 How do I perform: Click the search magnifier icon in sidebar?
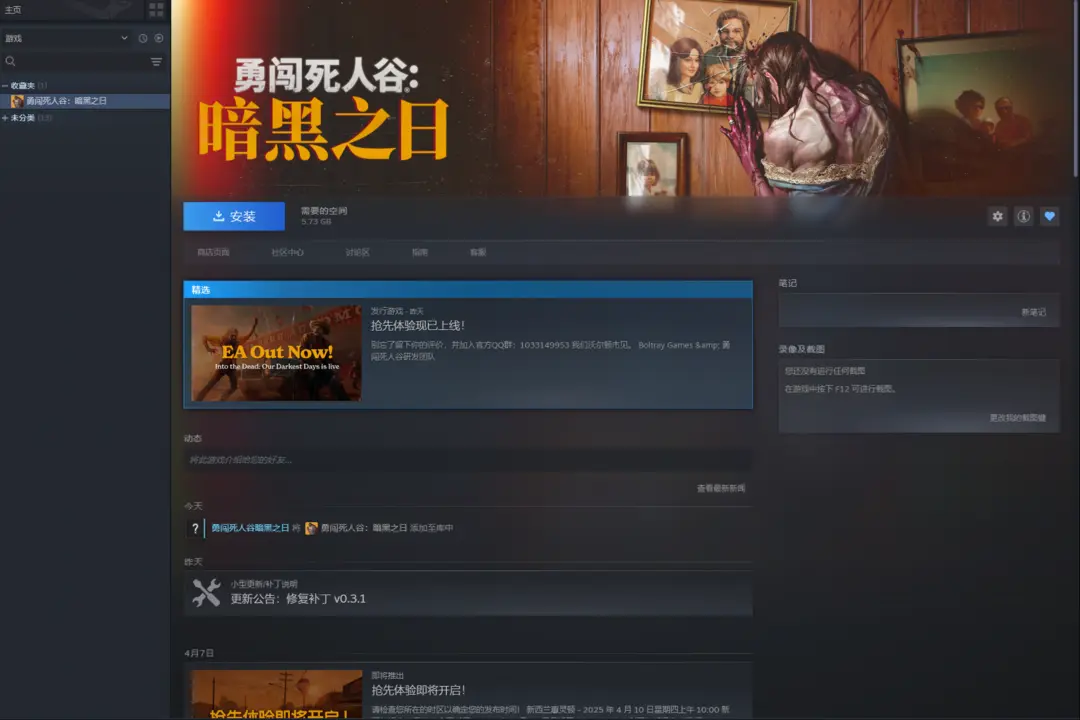click(x=10, y=61)
